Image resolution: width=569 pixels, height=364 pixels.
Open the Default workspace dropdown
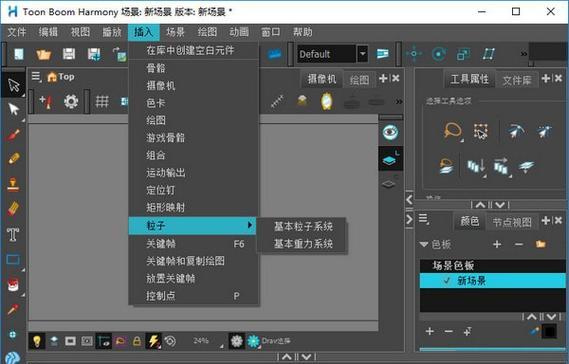(x=363, y=54)
